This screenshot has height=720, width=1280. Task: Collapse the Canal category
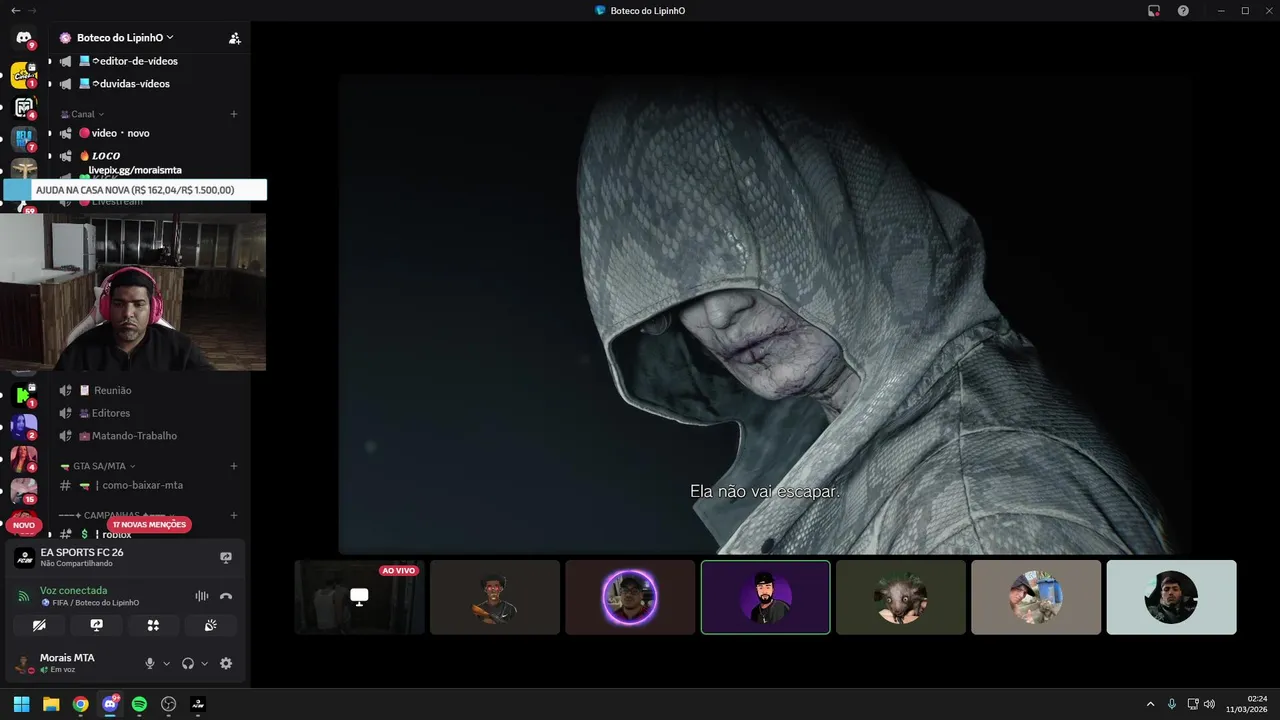coord(83,114)
